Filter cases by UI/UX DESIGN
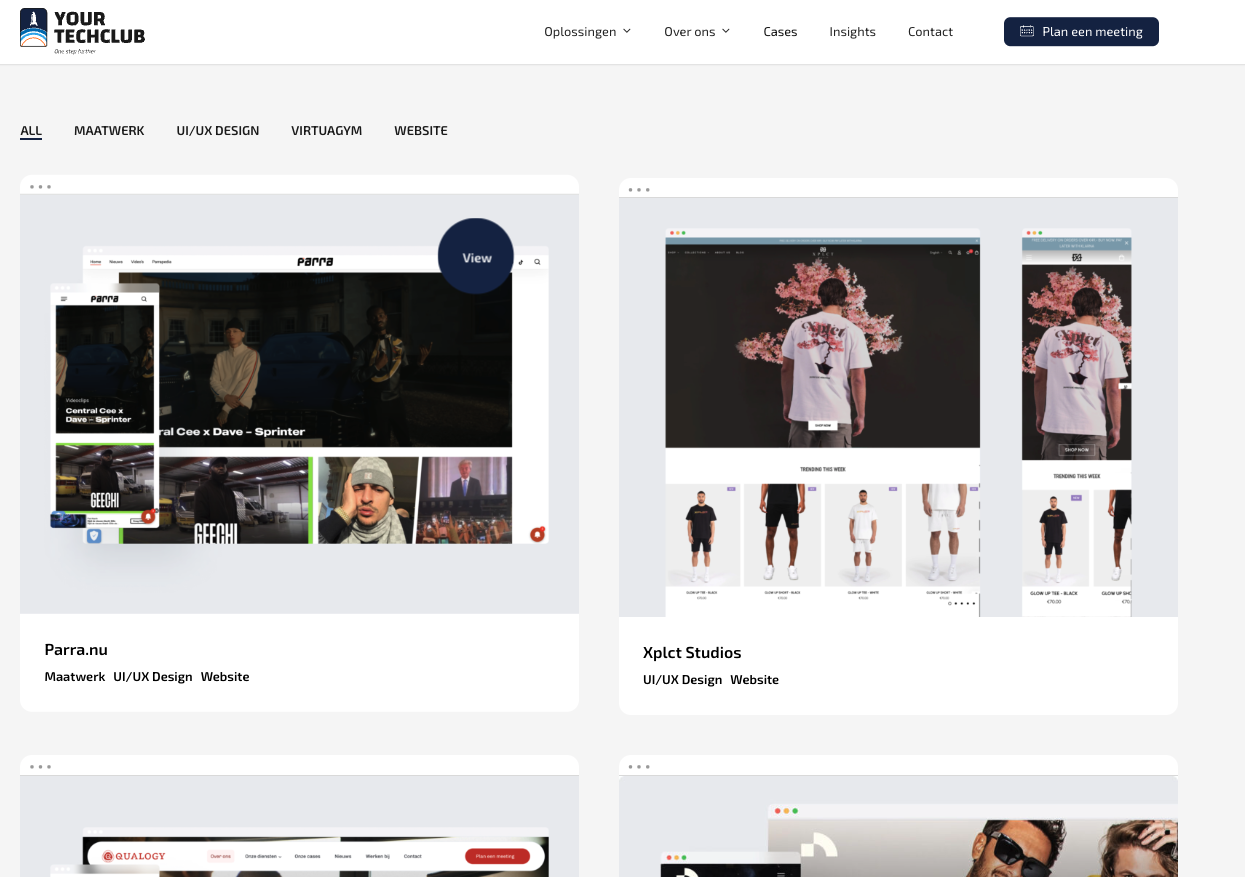The height and width of the screenshot is (877, 1245). pos(218,131)
